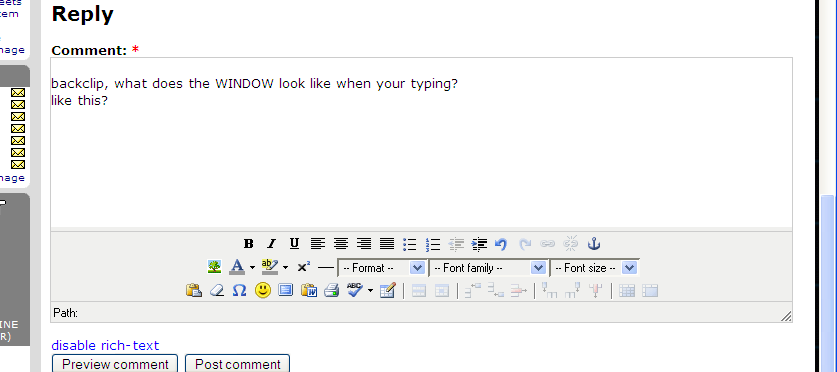Print the comment with the printer icon

(331, 290)
